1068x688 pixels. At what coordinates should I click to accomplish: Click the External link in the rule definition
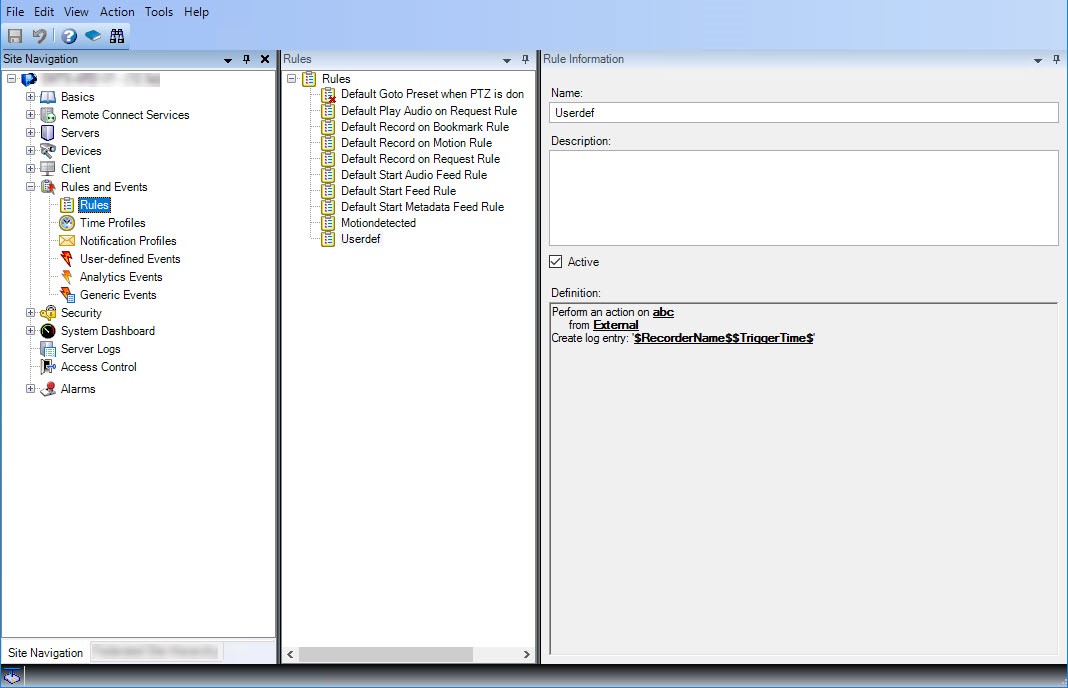click(x=615, y=324)
